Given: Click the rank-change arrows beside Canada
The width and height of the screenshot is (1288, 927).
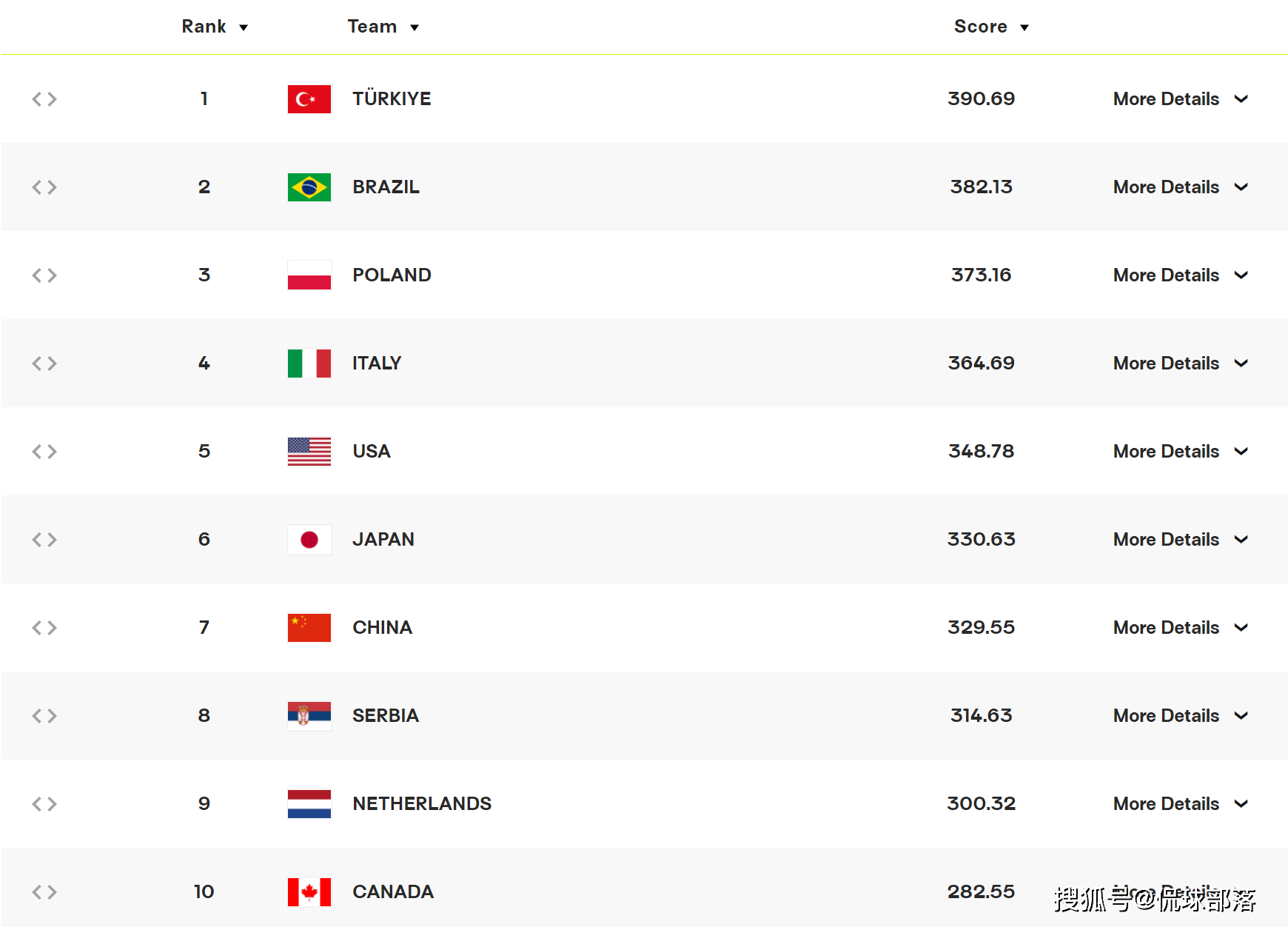Looking at the screenshot, I should coord(44,892).
